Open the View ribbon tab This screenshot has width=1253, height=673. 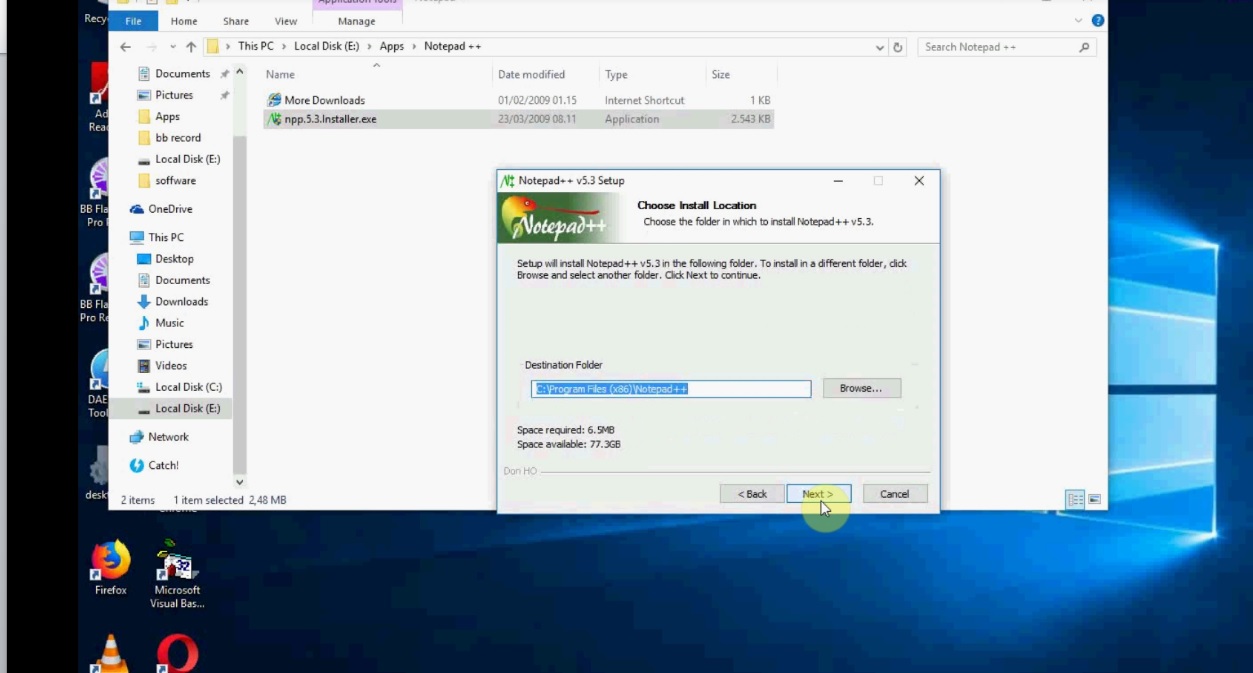coord(286,21)
